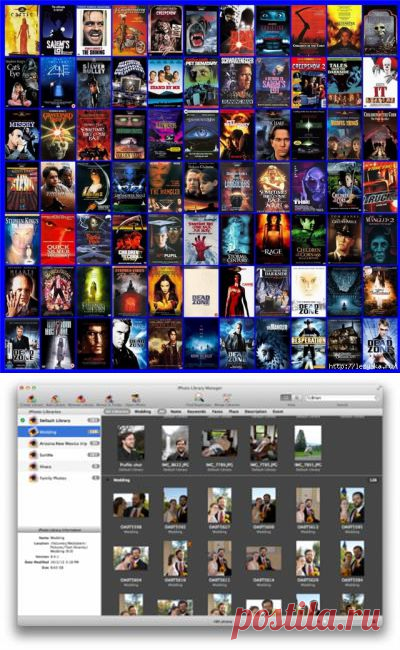400x650 pixels.
Task: Click the Reveal in Finder toolbar icon
Action: coord(109,398)
